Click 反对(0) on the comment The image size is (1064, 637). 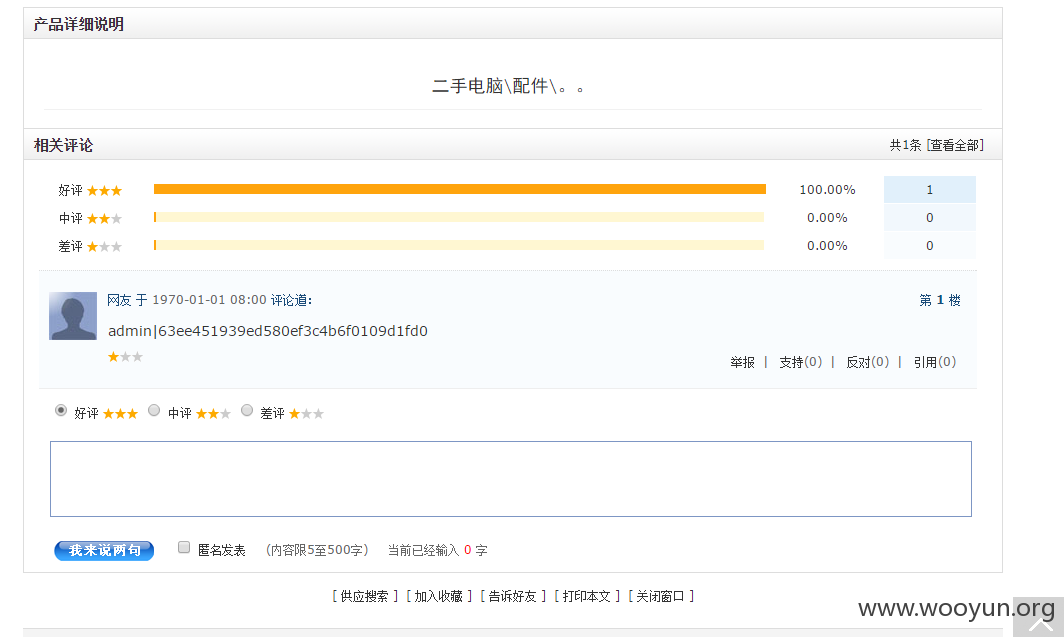pos(867,362)
